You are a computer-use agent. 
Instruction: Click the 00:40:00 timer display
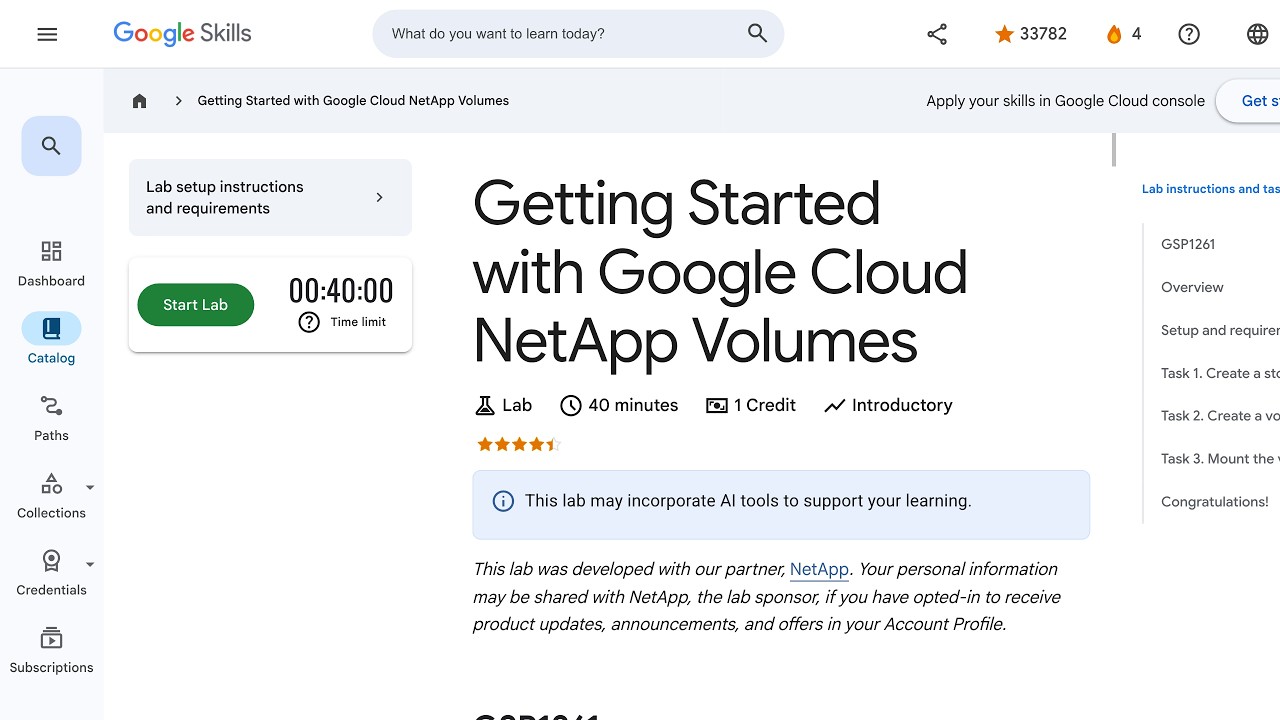341,291
